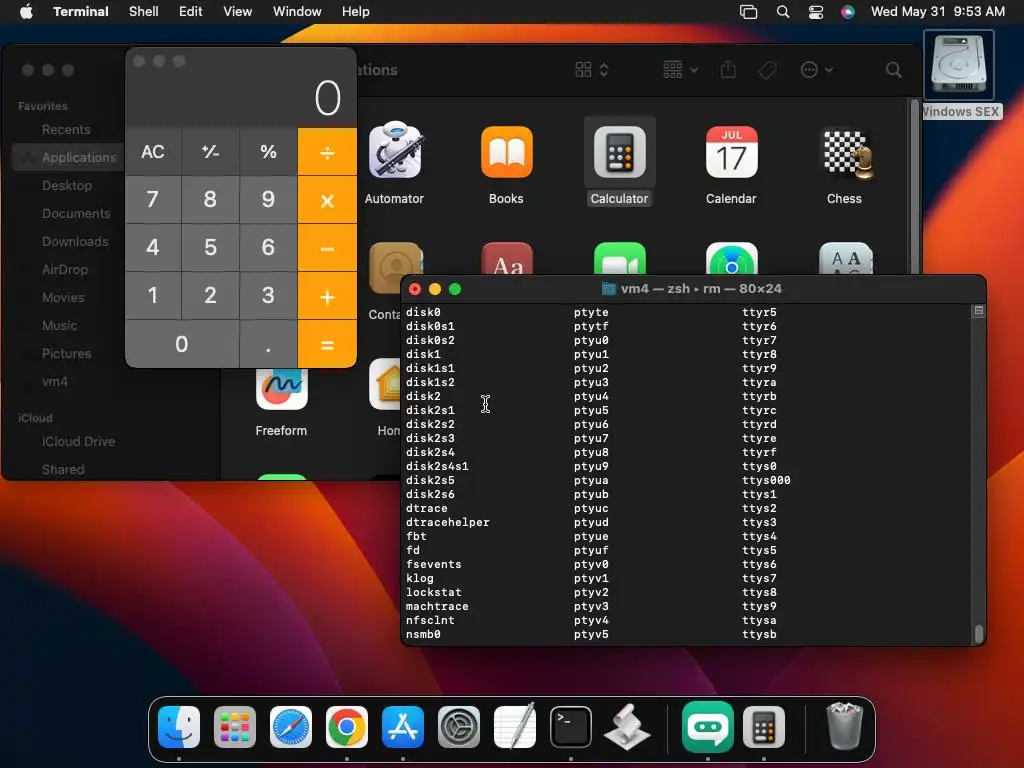1024x768 pixels.
Task: Launch Google Chrome from the Dock
Action: point(347,727)
